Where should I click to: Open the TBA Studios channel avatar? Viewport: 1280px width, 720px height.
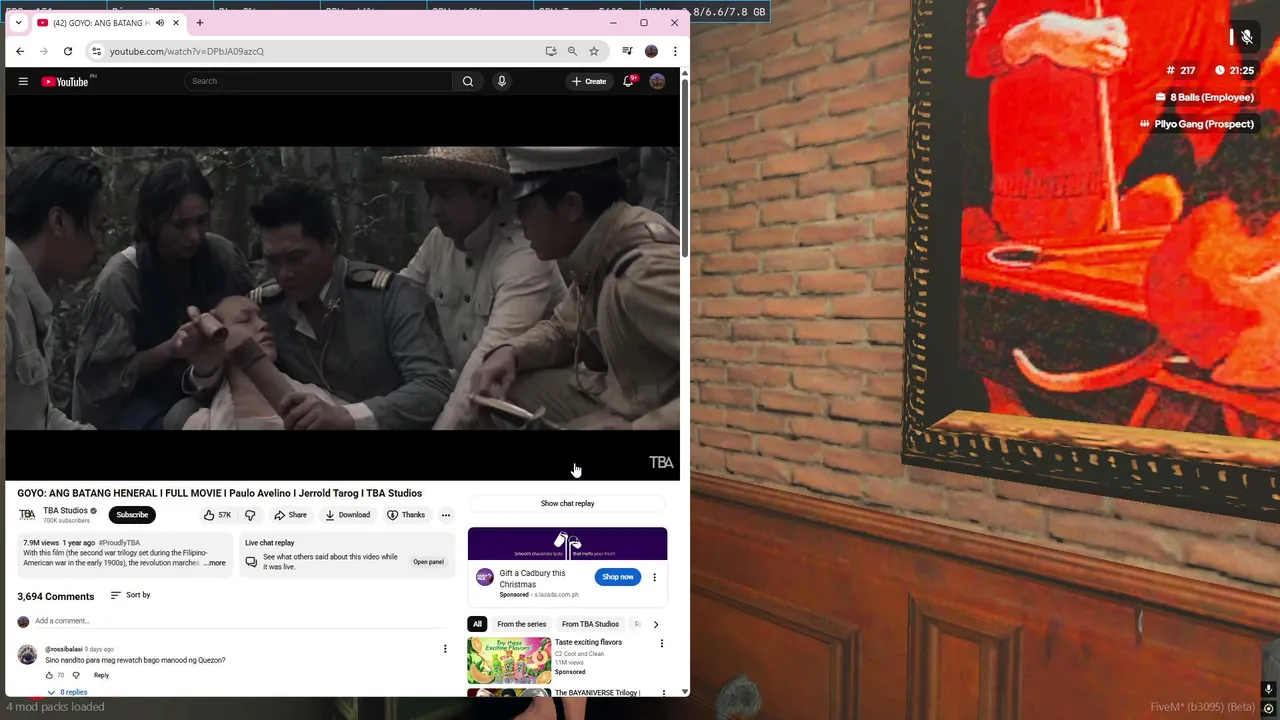(27, 515)
